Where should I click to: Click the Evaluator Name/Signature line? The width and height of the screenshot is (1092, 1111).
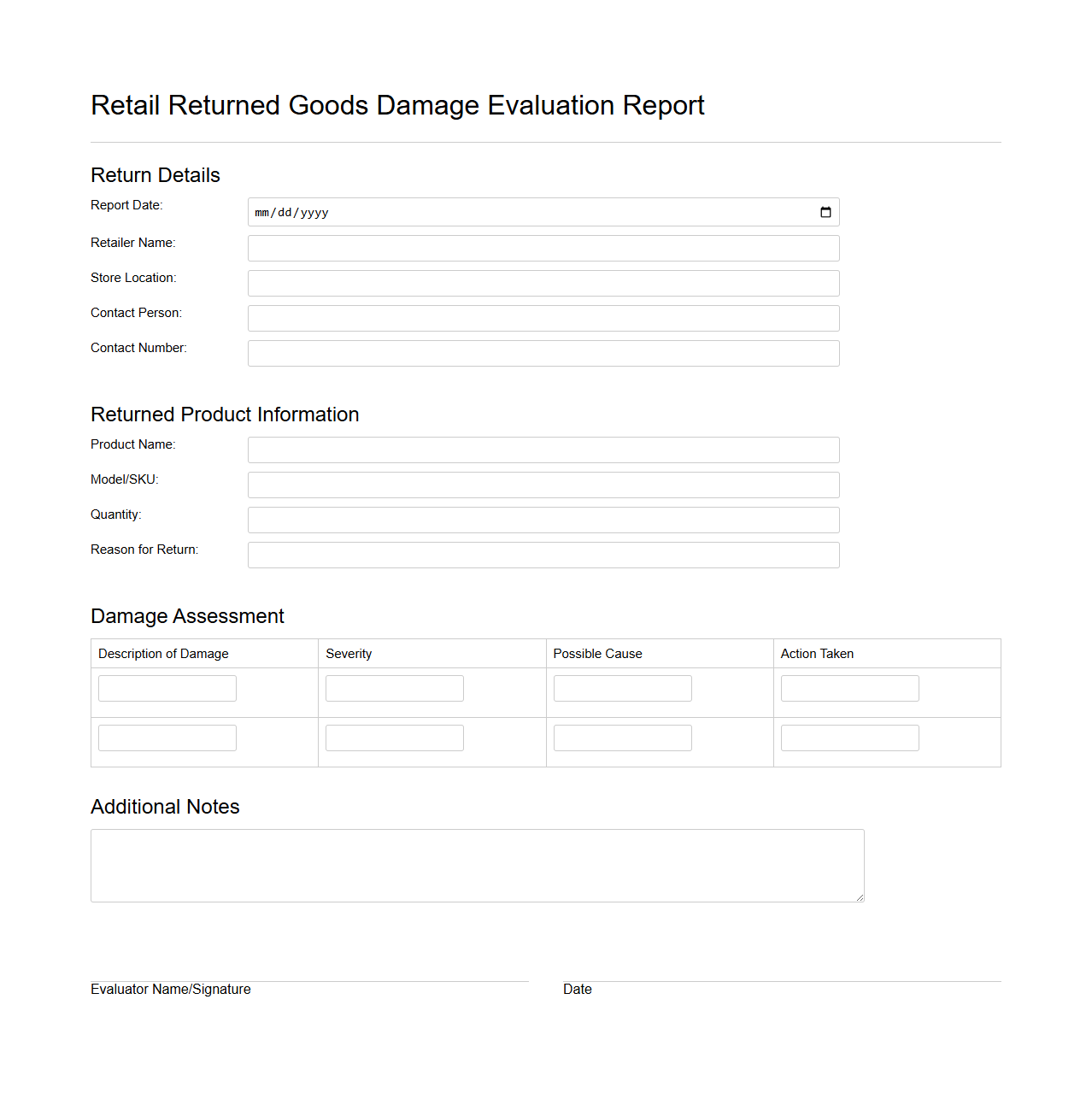308,980
